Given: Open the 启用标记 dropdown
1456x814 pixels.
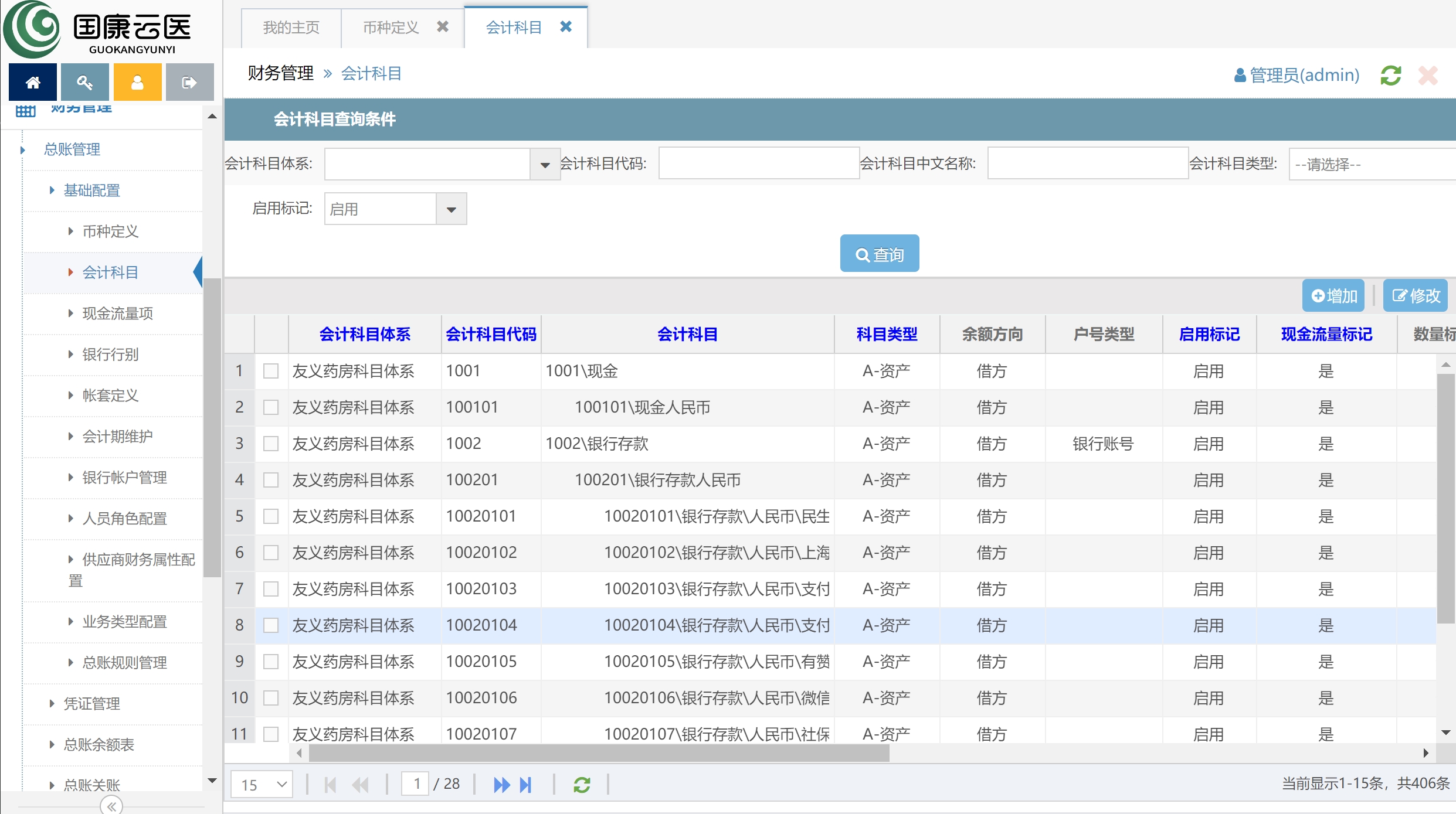Looking at the screenshot, I should pyautogui.click(x=451, y=209).
